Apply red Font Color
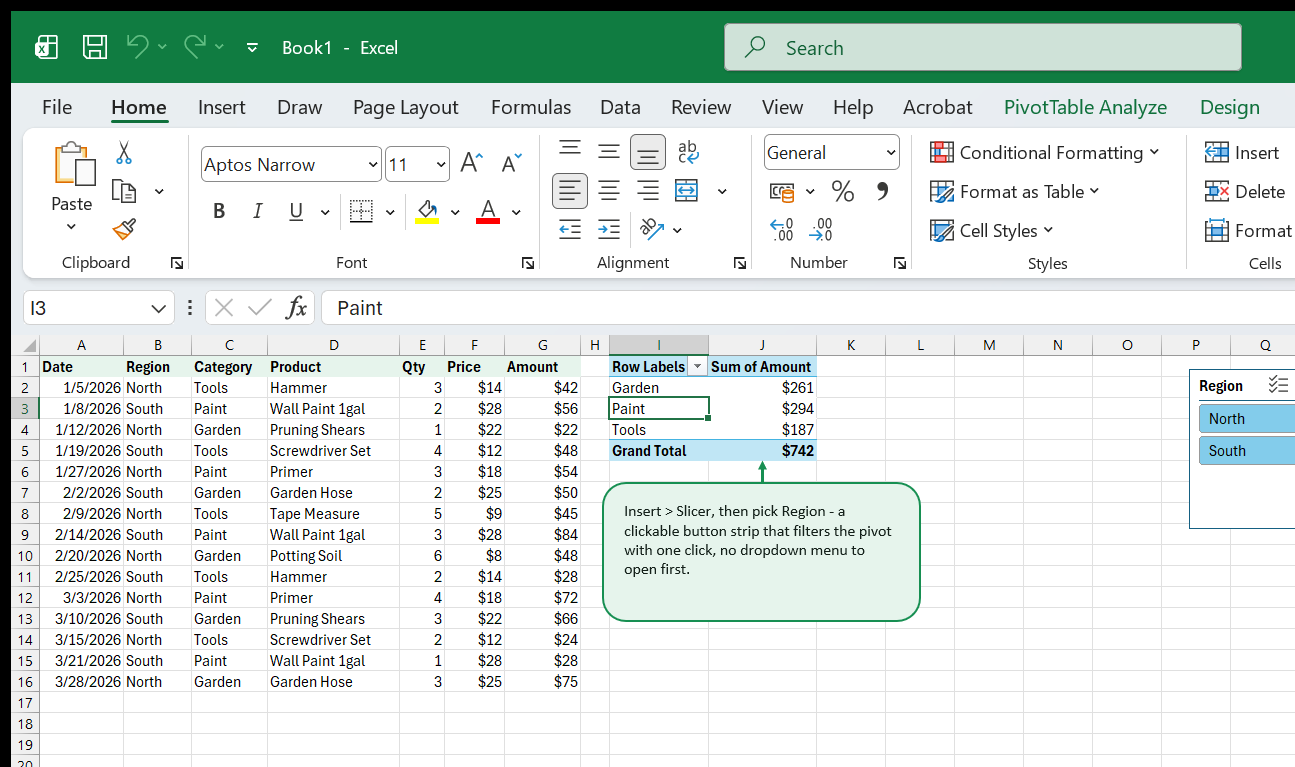 tap(488, 211)
